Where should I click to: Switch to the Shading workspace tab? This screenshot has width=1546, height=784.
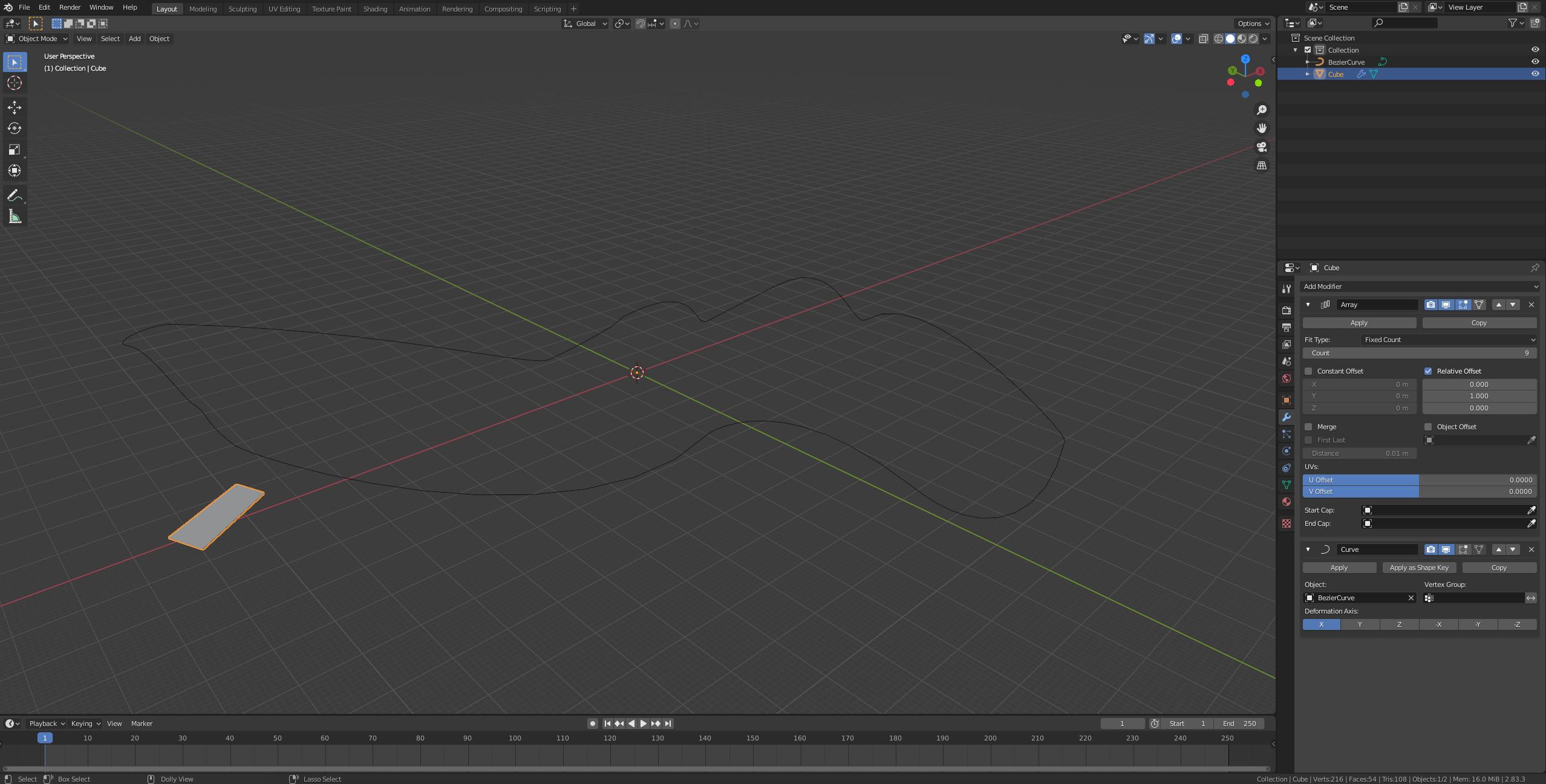coord(375,8)
